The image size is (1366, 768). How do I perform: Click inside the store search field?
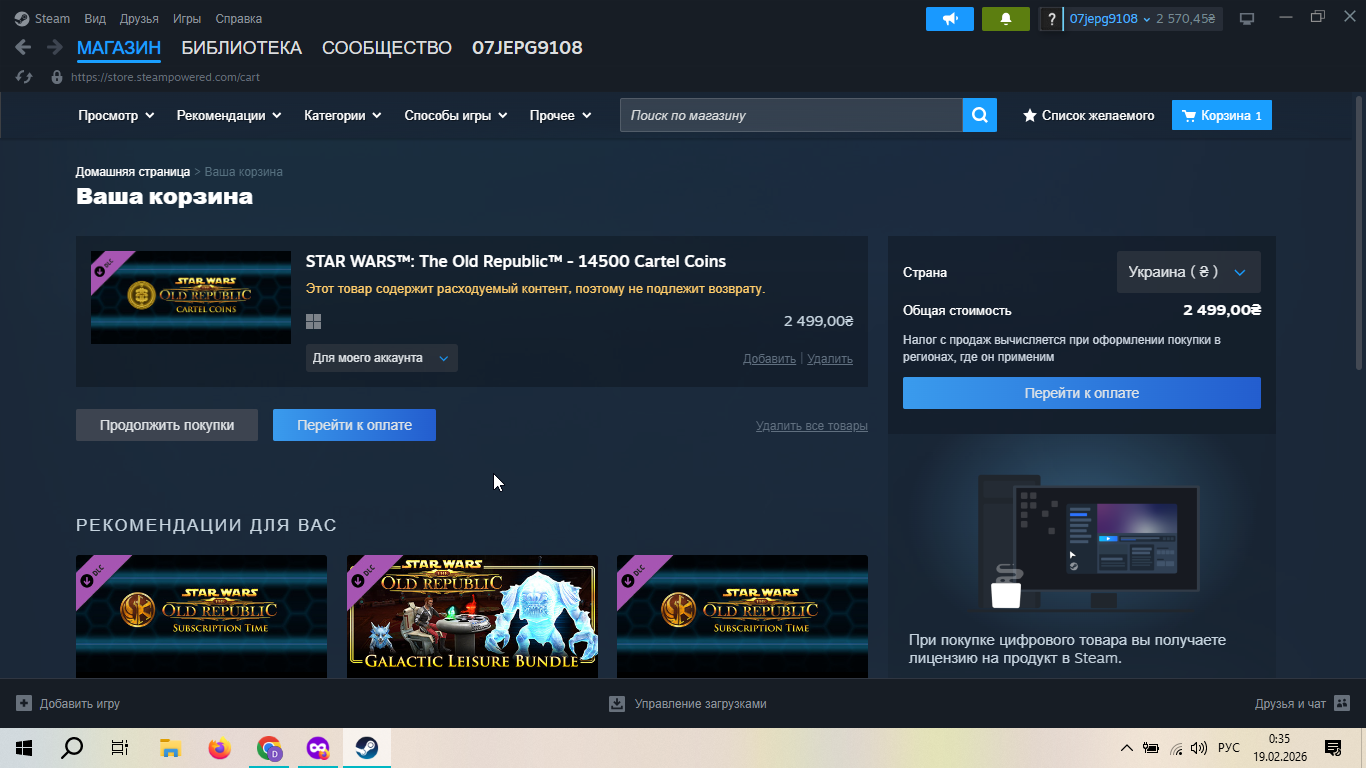coord(791,115)
